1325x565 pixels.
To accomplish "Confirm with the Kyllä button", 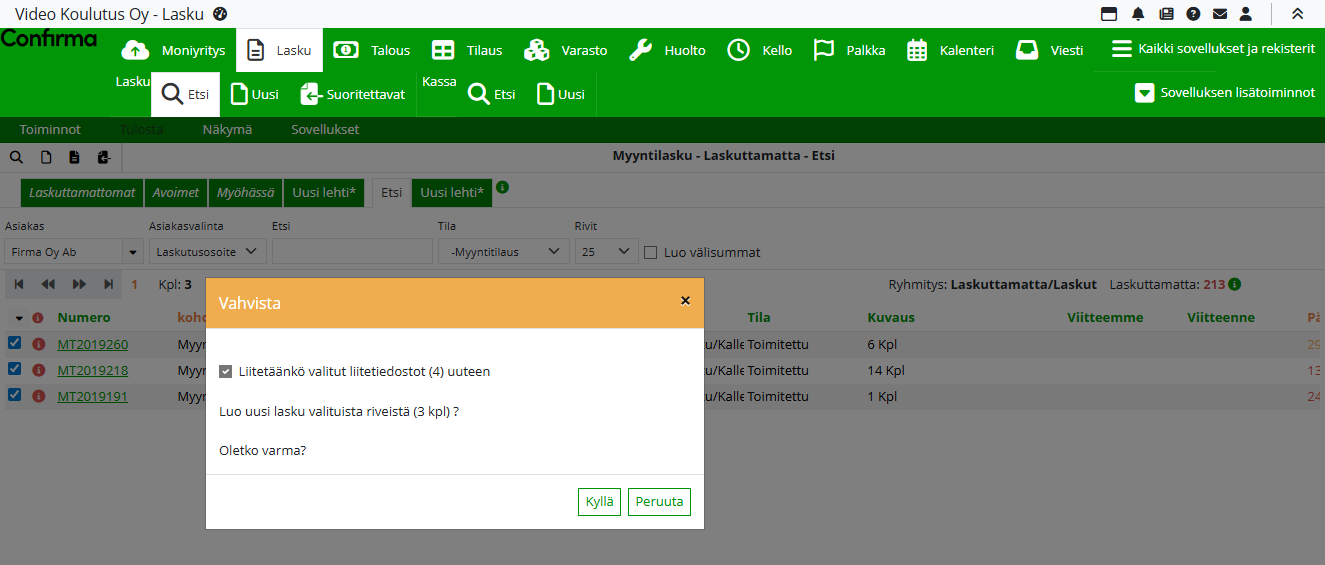I will tap(599, 502).
